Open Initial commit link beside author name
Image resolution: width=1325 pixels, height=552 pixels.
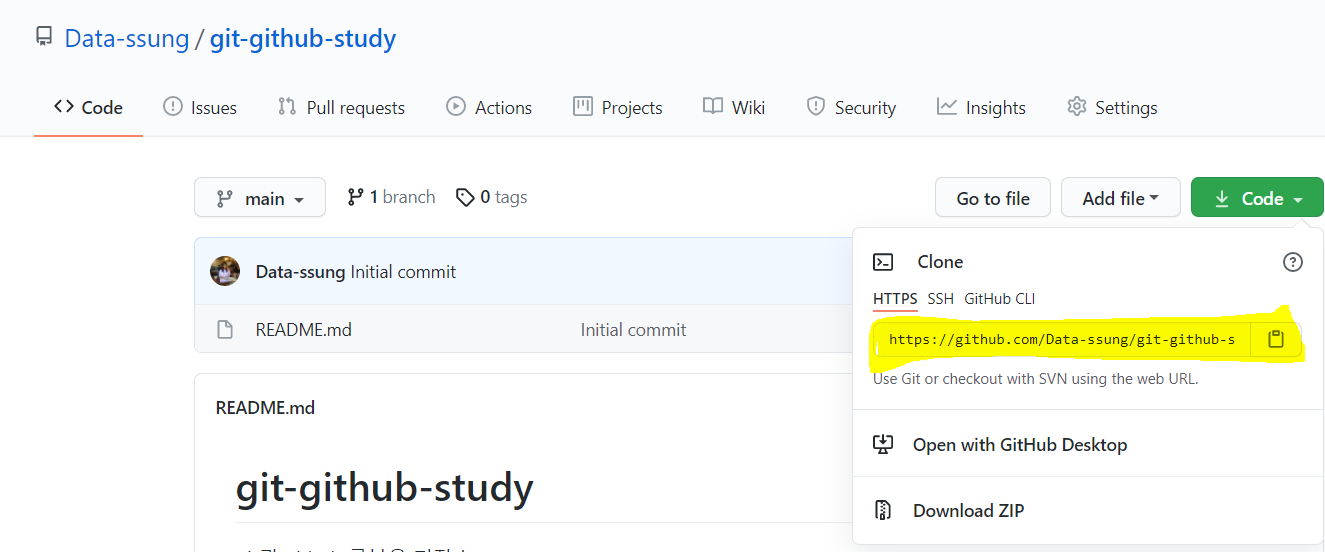pos(403,272)
